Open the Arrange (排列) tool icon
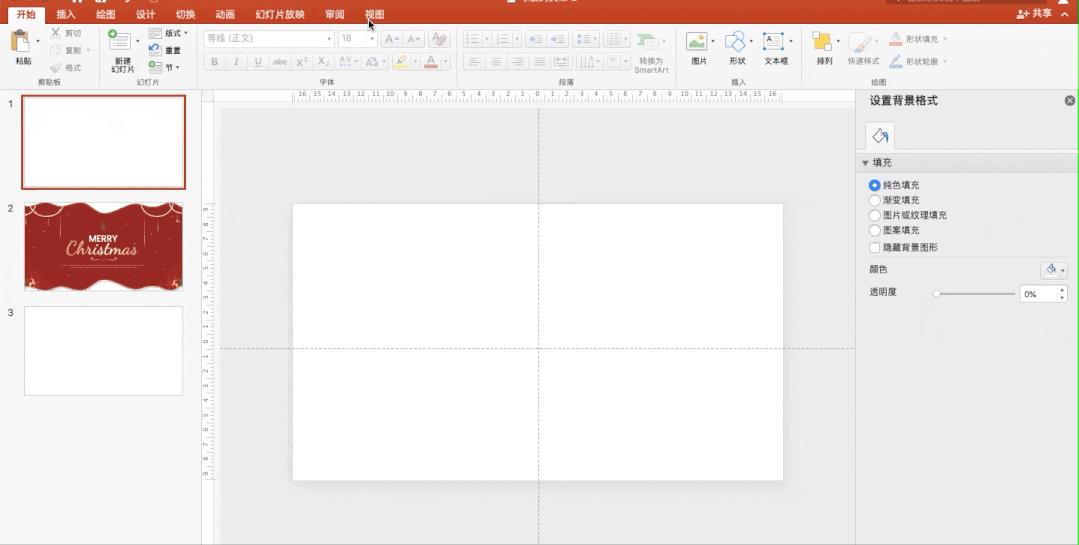 click(x=822, y=42)
